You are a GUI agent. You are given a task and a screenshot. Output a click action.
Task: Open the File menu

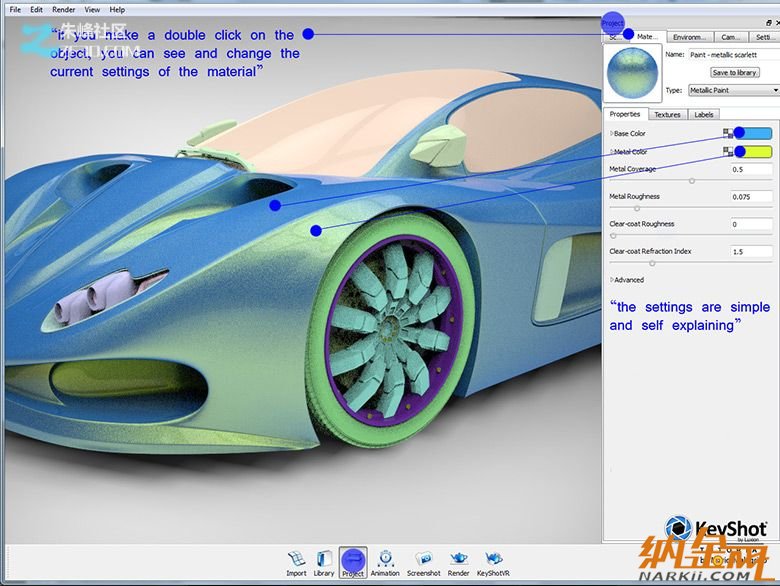click(15, 10)
